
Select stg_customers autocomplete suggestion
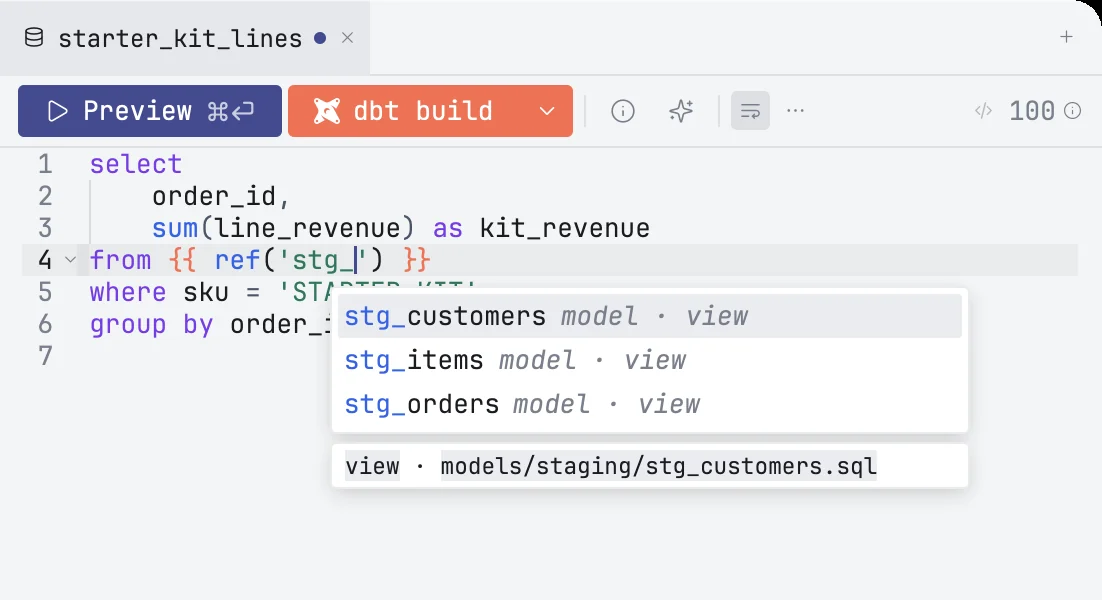pyautogui.click(x=650, y=316)
